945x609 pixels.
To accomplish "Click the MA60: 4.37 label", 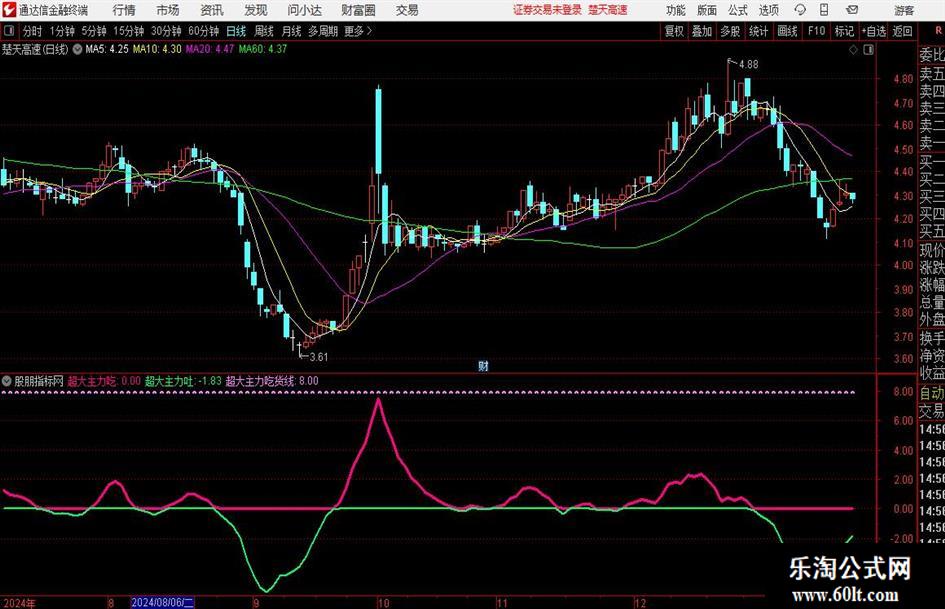I will click(x=263, y=49).
